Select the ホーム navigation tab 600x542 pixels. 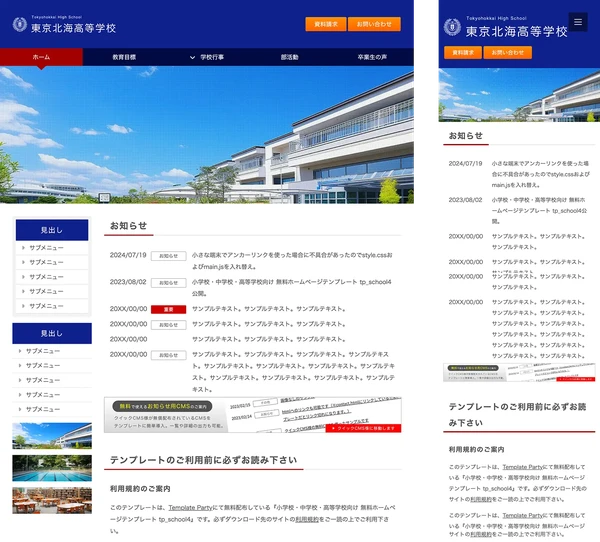coord(41,57)
